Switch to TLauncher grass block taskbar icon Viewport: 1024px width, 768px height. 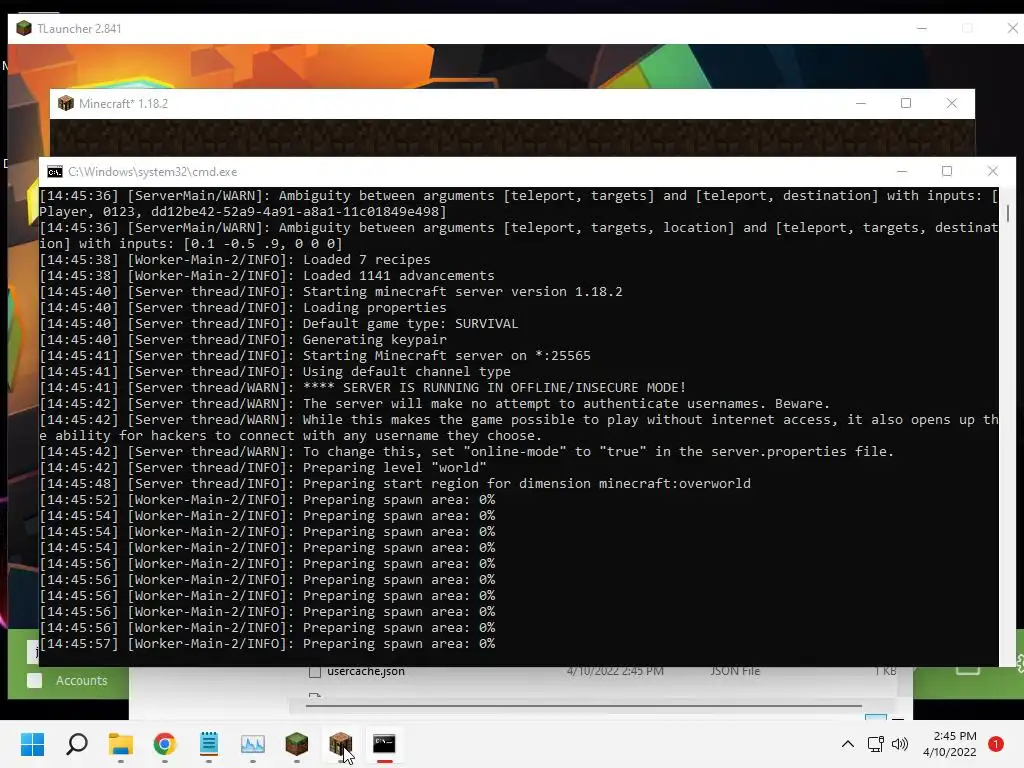point(296,744)
